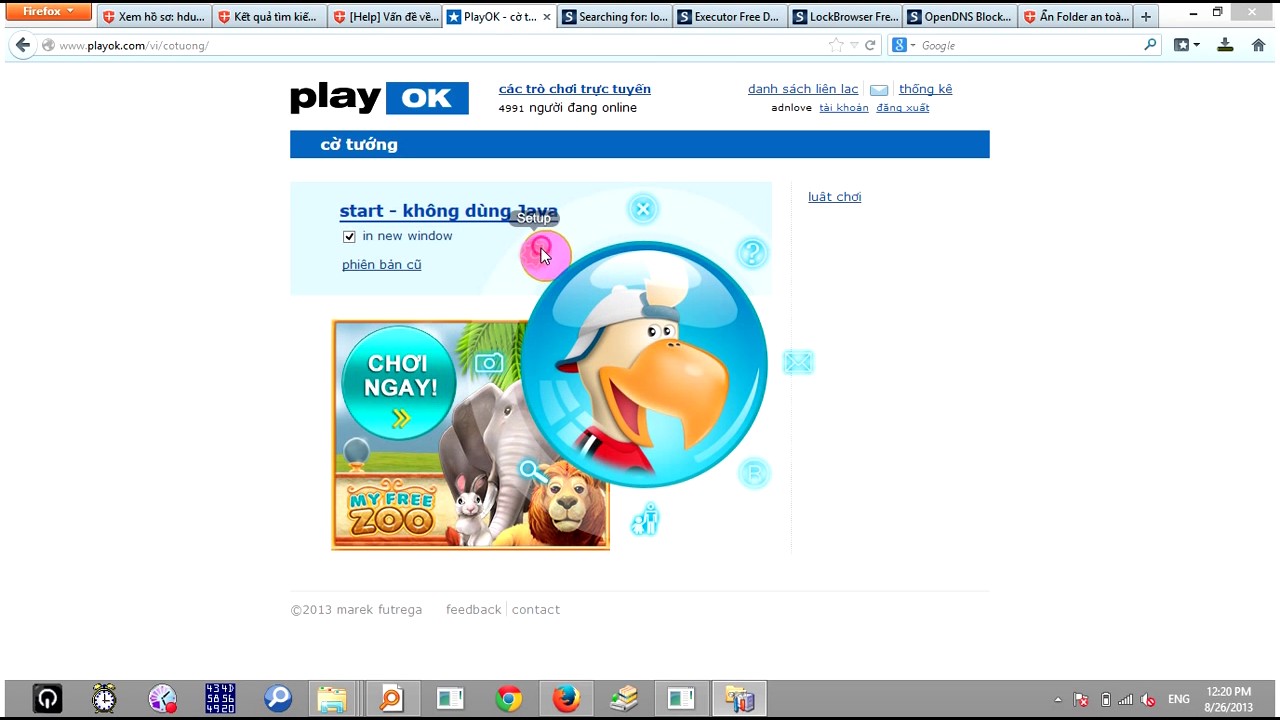Click the address bar URL field
Image resolution: width=1280 pixels, height=720 pixels.
[x=440, y=45]
